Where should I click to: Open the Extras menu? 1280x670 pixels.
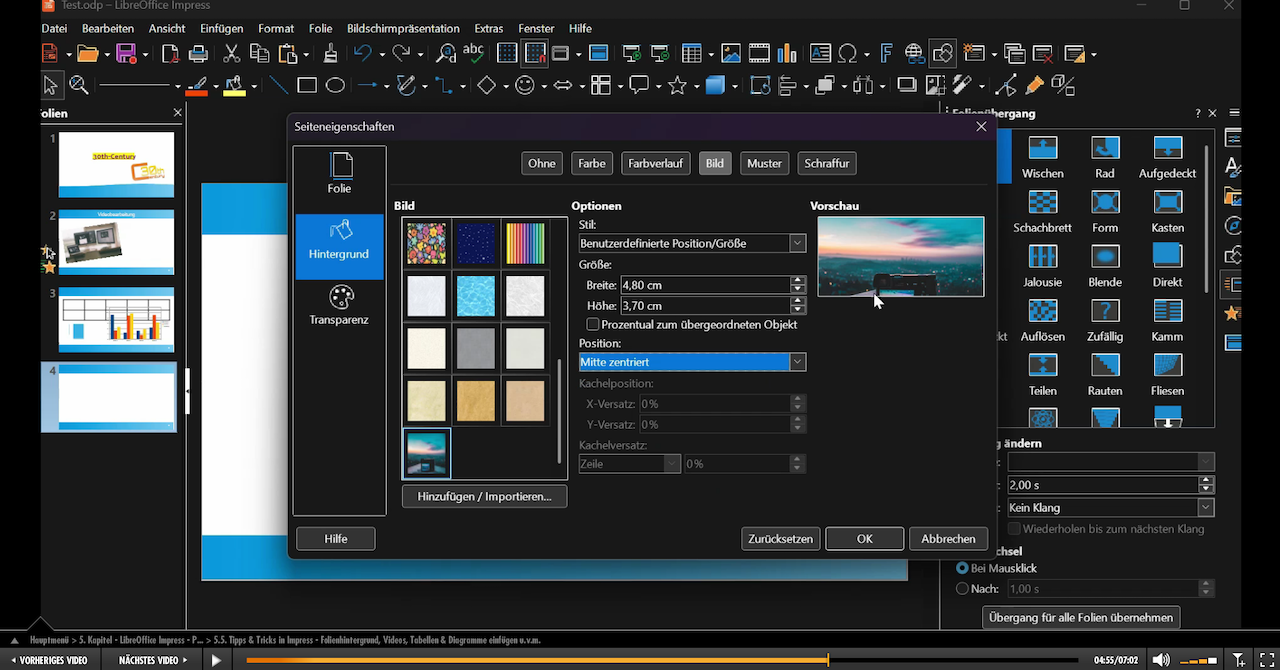tap(489, 28)
